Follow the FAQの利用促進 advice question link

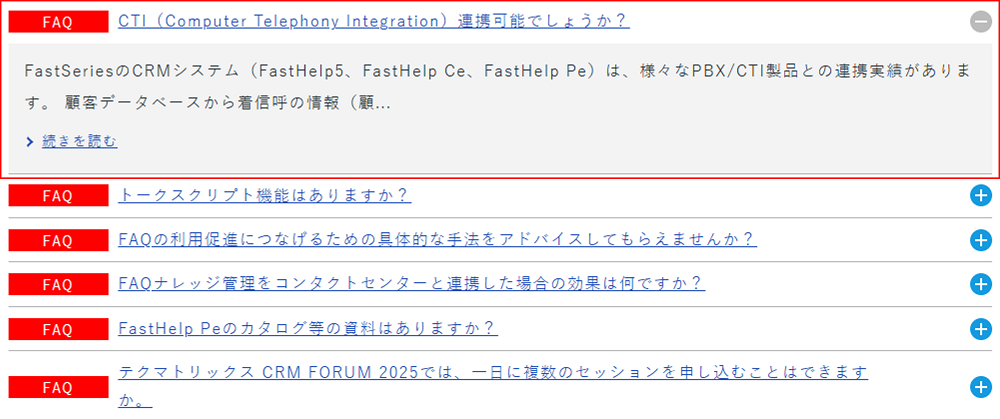(436, 240)
